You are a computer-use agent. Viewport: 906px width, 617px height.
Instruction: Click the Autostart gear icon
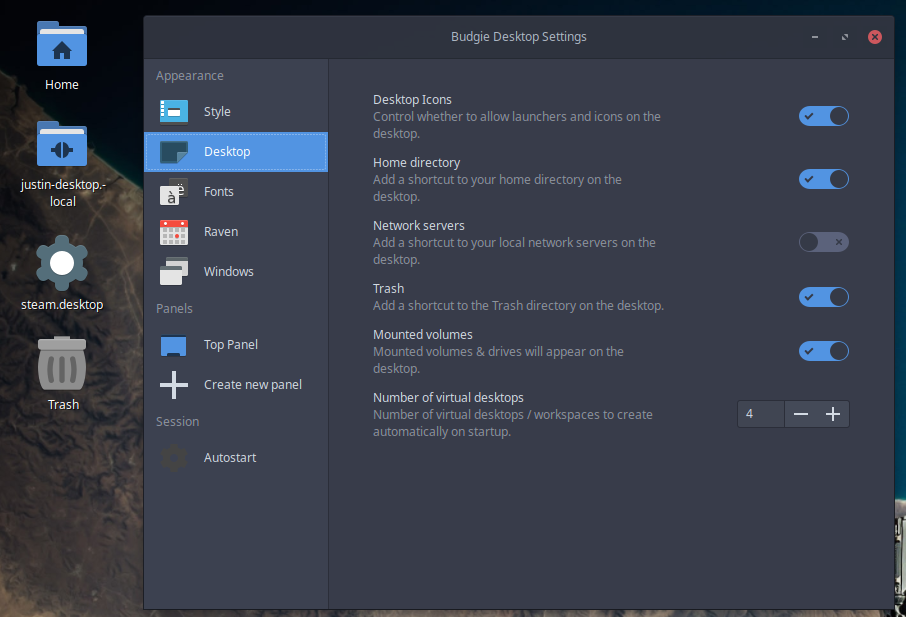pos(174,458)
